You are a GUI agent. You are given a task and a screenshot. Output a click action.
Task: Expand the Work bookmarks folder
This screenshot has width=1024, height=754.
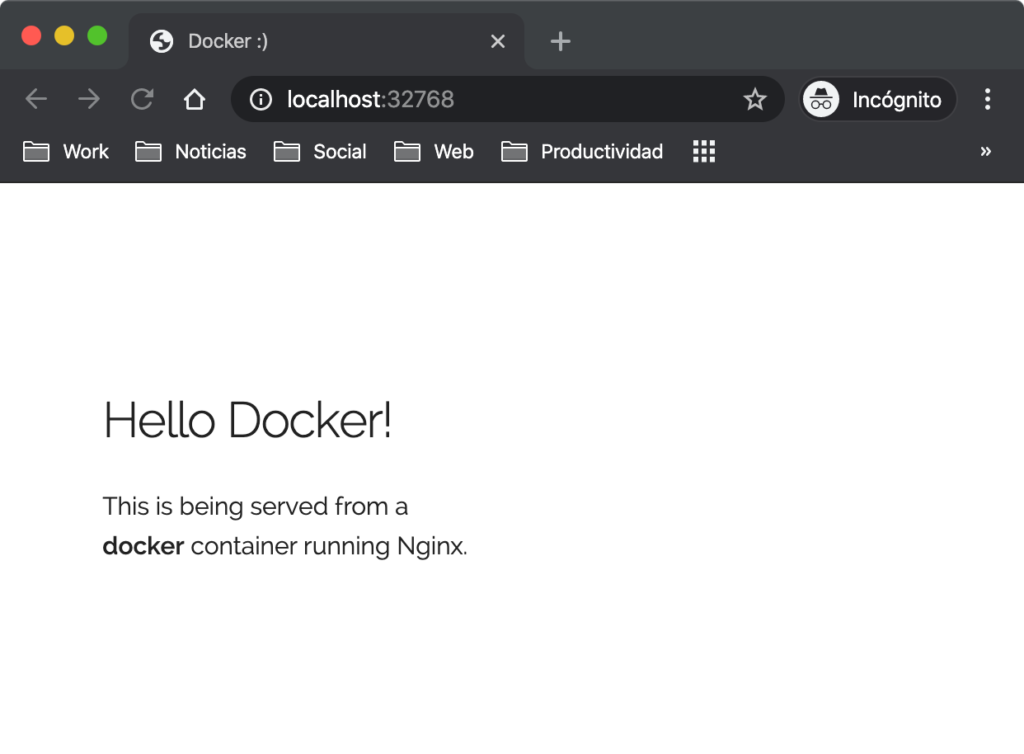[66, 152]
